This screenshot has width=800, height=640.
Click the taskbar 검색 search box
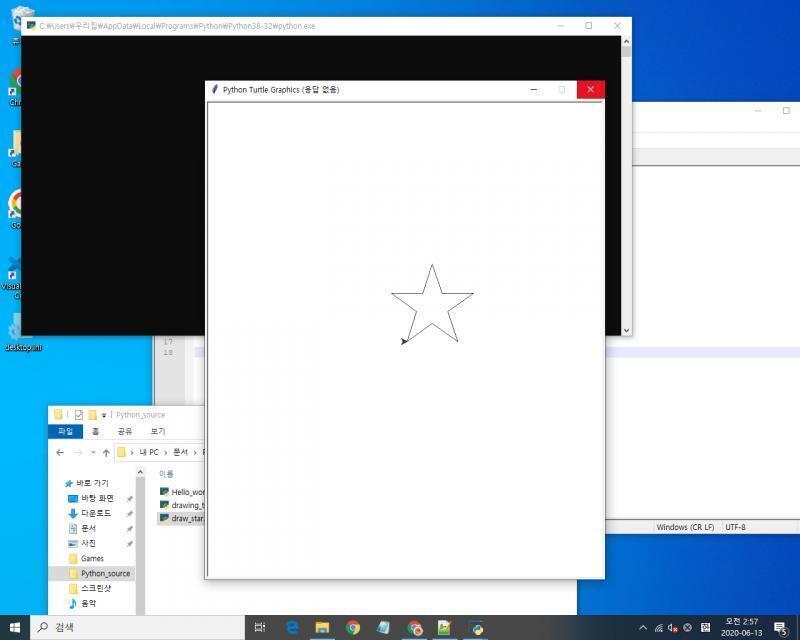138,627
